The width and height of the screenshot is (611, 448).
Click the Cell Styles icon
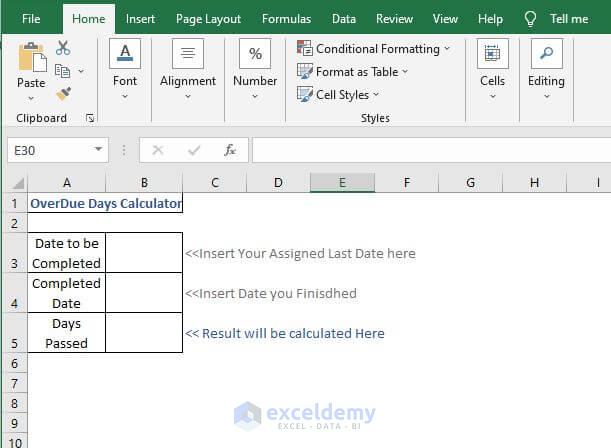pyautogui.click(x=304, y=94)
